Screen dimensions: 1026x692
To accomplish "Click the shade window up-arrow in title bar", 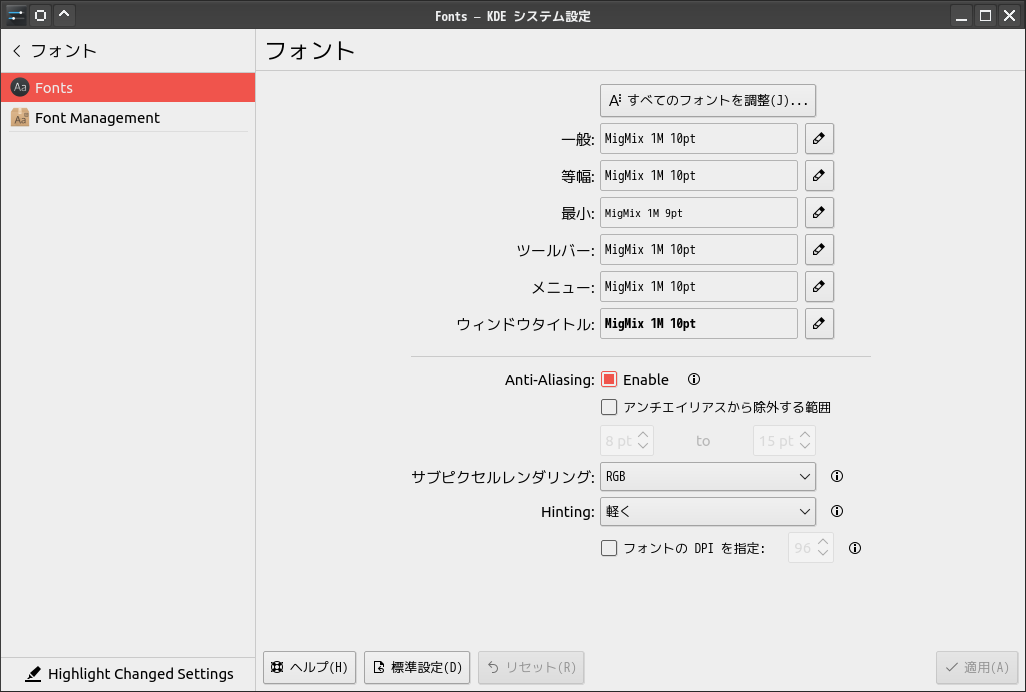I will click(x=64, y=15).
